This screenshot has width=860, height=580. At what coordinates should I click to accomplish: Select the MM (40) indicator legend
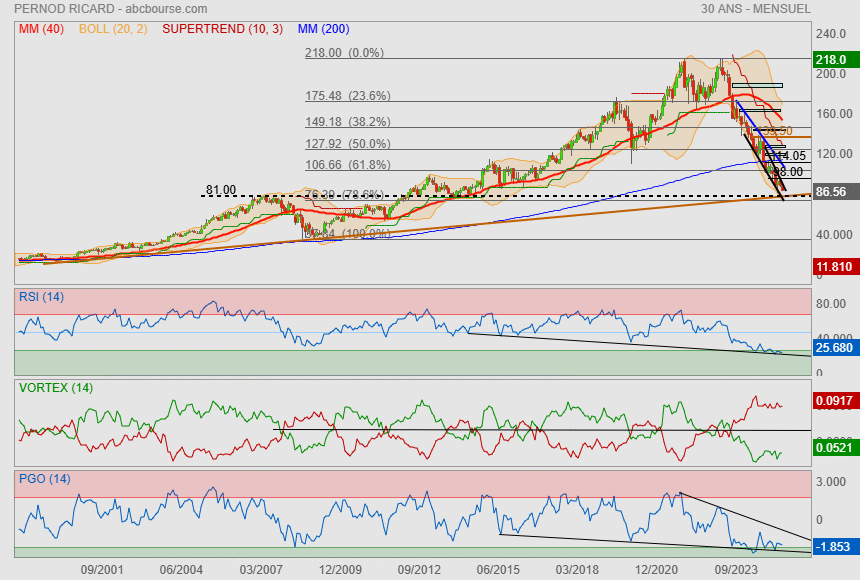[41, 29]
